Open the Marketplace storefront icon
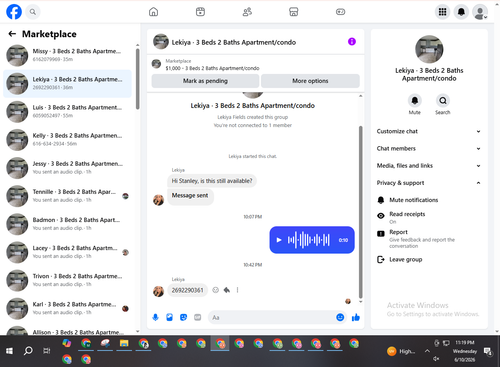The height and width of the screenshot is (367, 500). point(294,12)
